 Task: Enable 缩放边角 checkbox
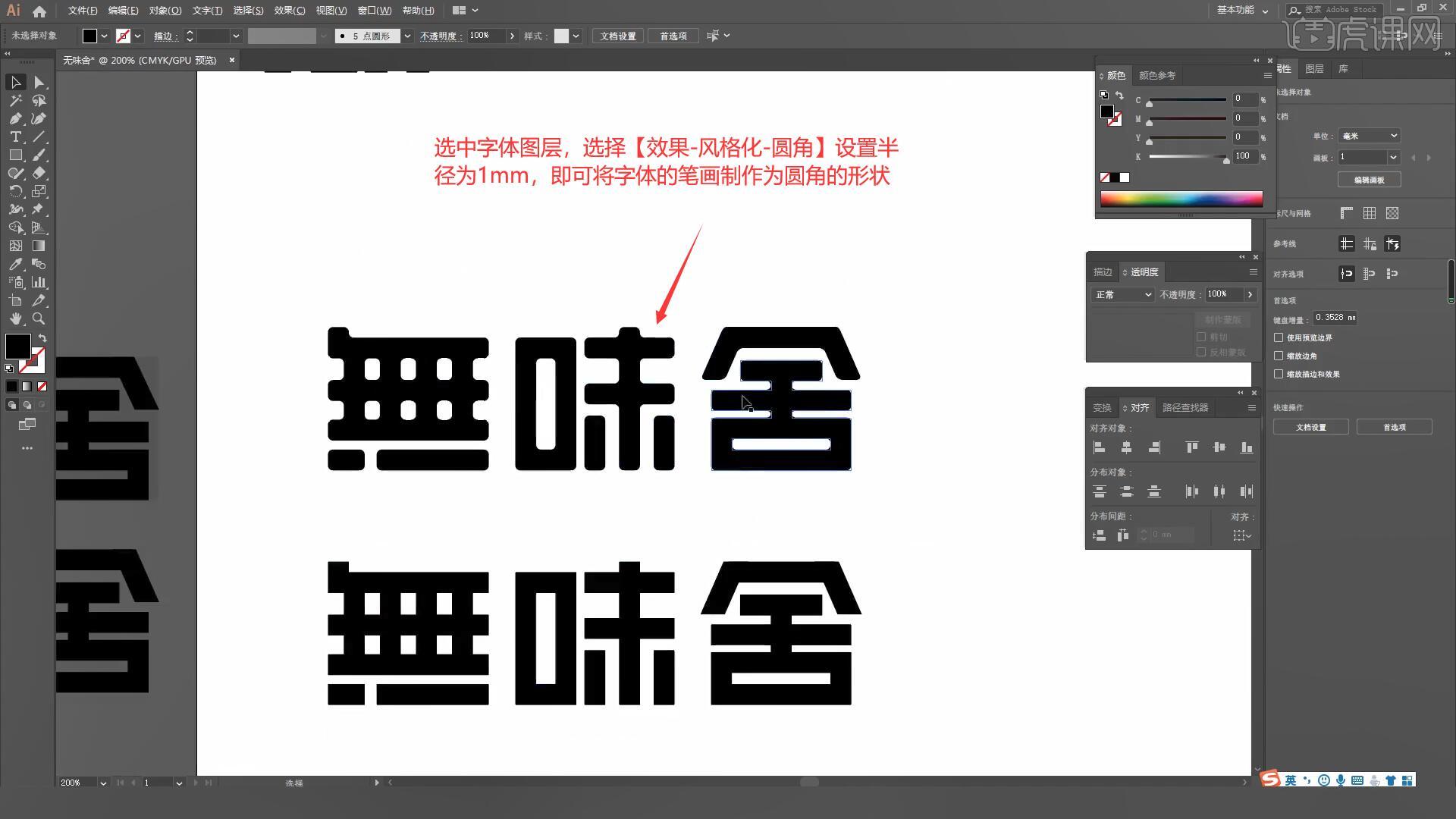[1279, 356]
